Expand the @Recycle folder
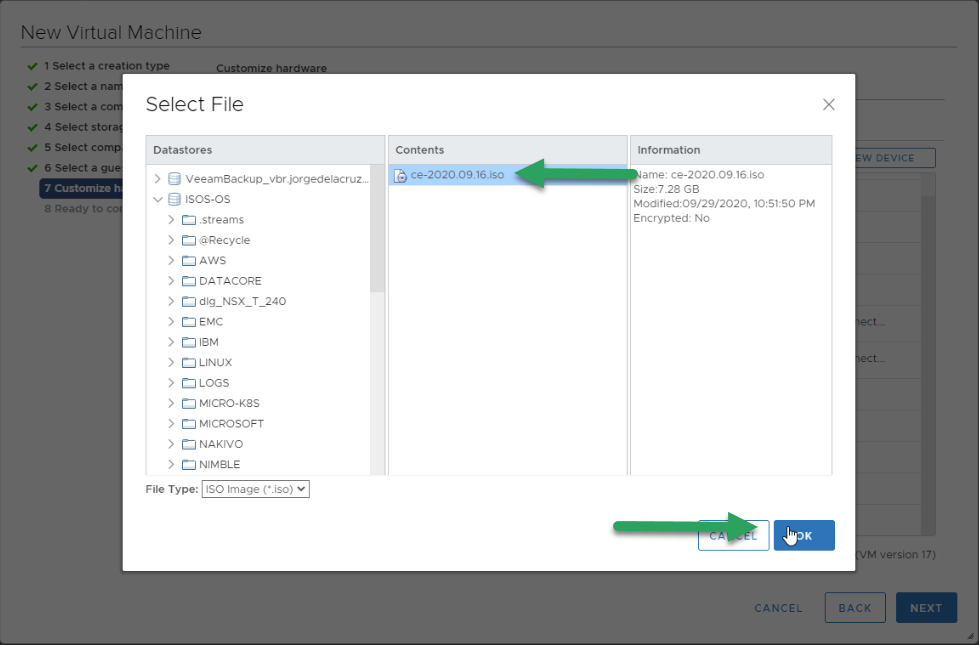 tap(171, 240)
